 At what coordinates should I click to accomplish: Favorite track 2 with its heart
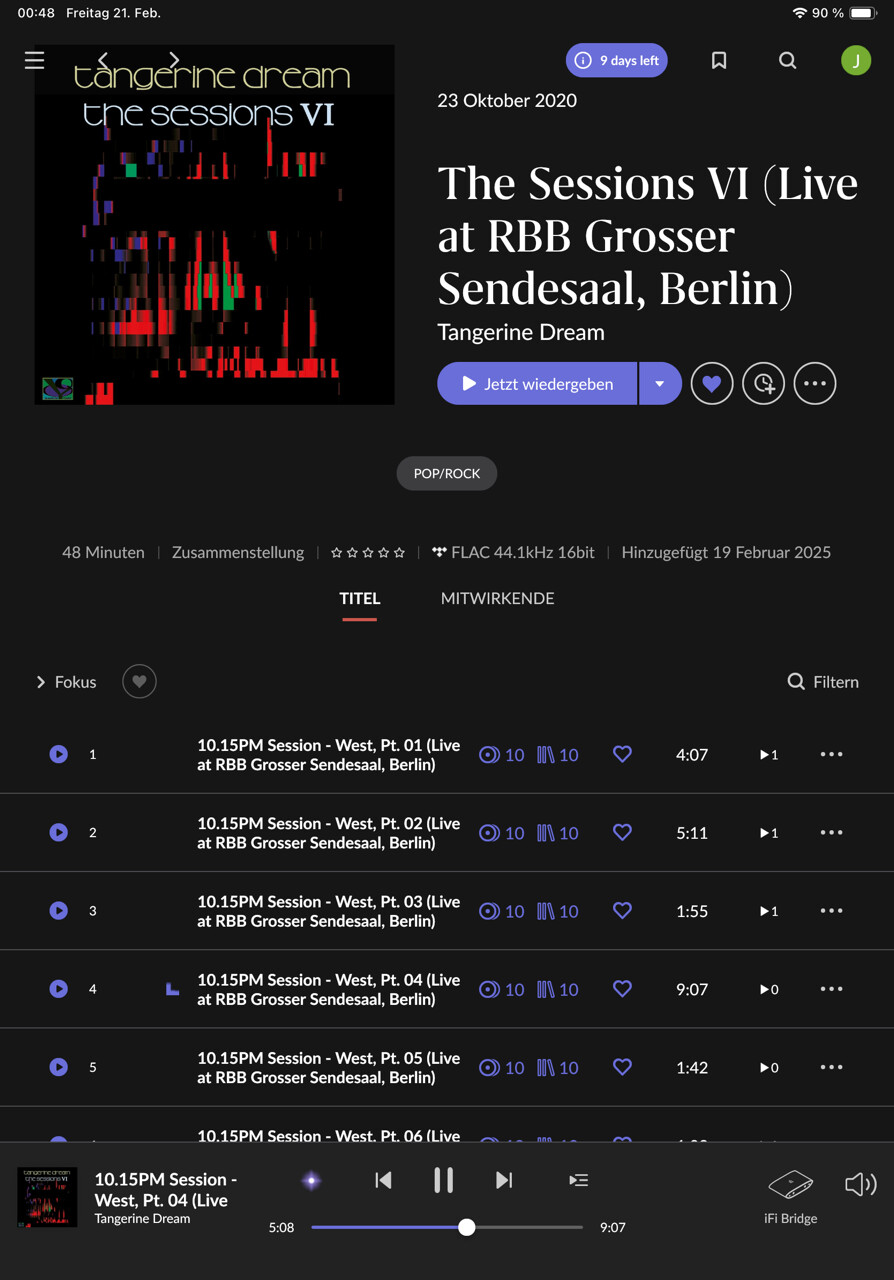click(x=622, y=832)
